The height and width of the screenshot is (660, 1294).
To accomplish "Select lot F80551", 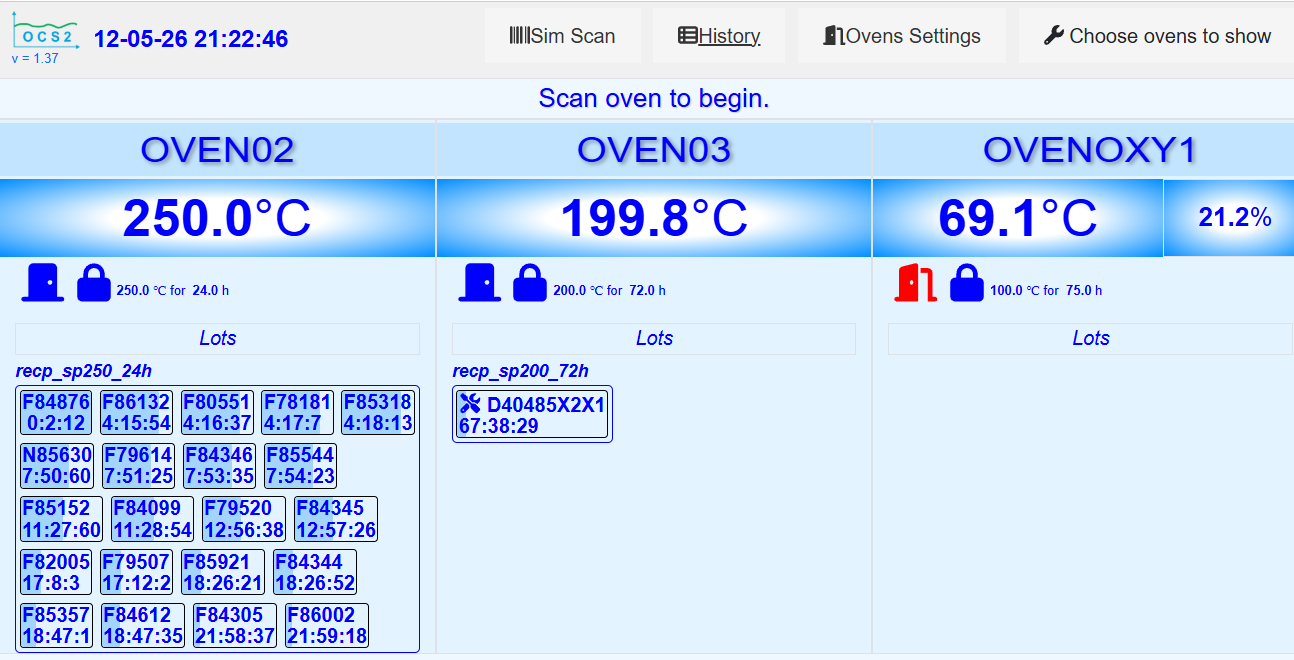I will click(217, 412).
